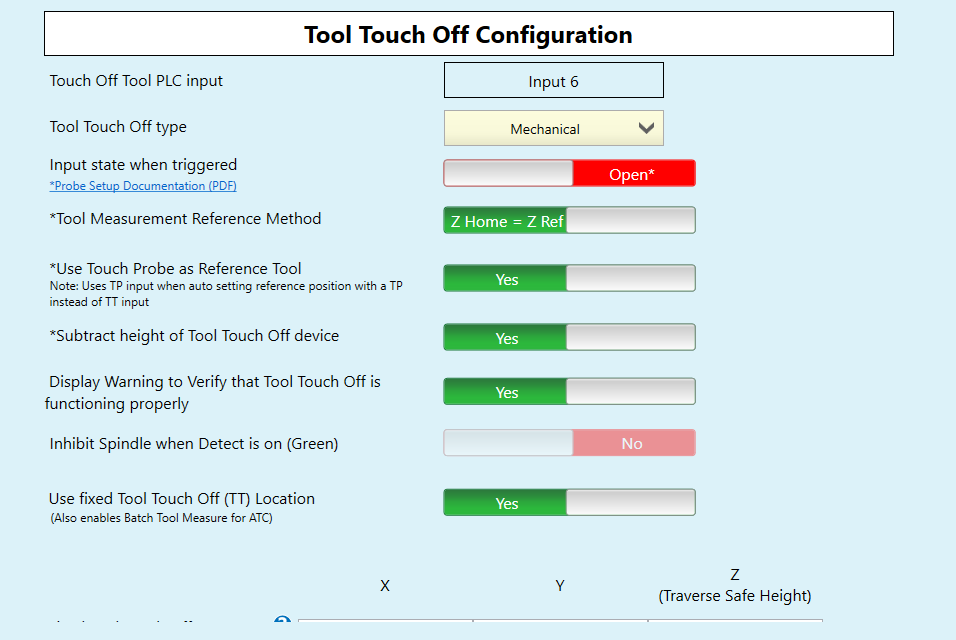Click the Batch Tool Measure for ATC note
The image size is (956, 640).
click(x=161, y=518)
